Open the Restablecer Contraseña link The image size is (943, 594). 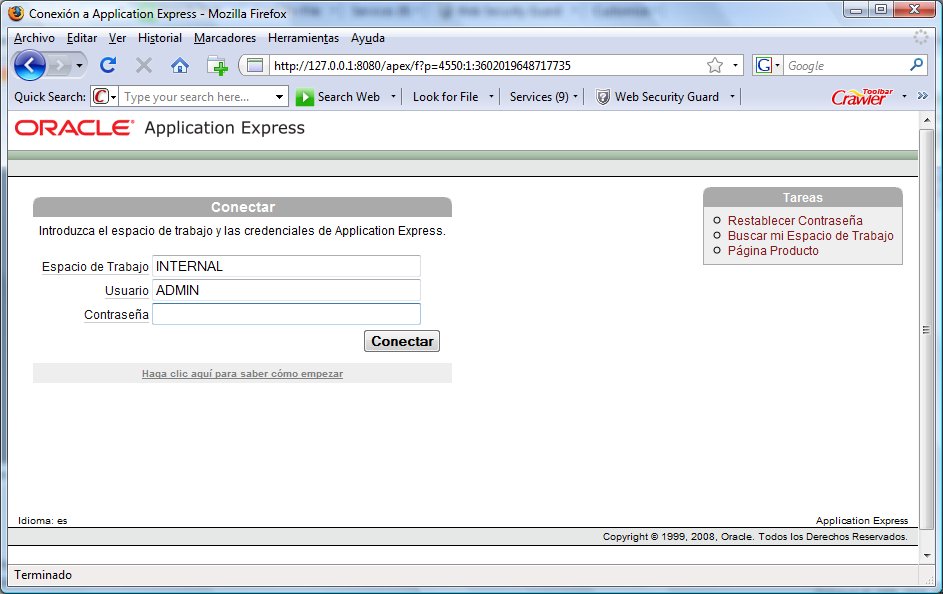[x=795, y=221]
